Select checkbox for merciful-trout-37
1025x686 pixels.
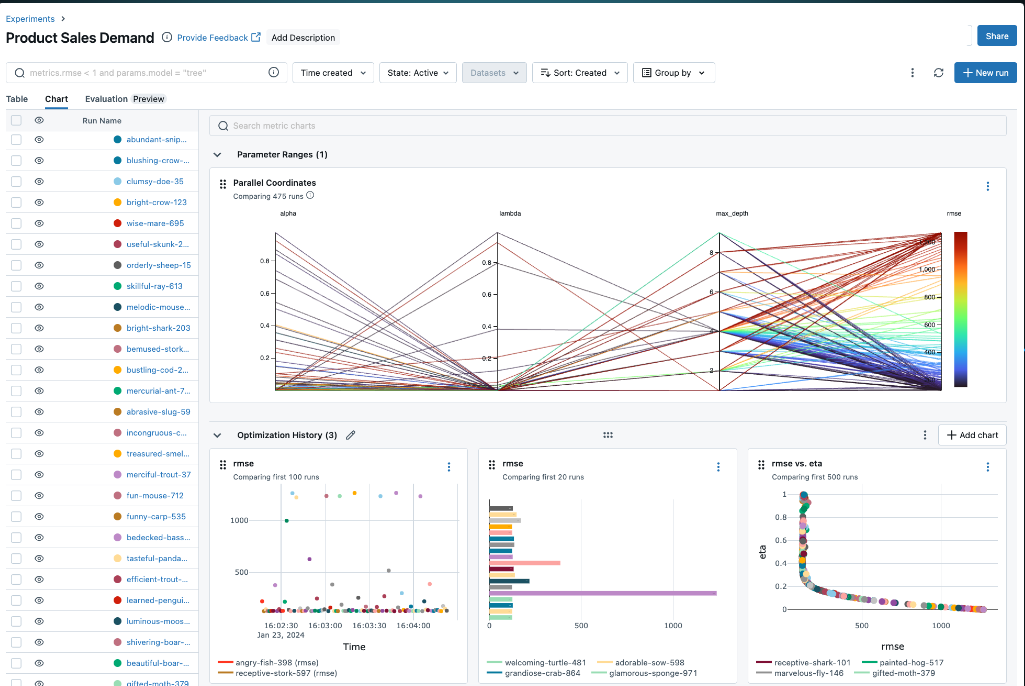coord(16,474)
